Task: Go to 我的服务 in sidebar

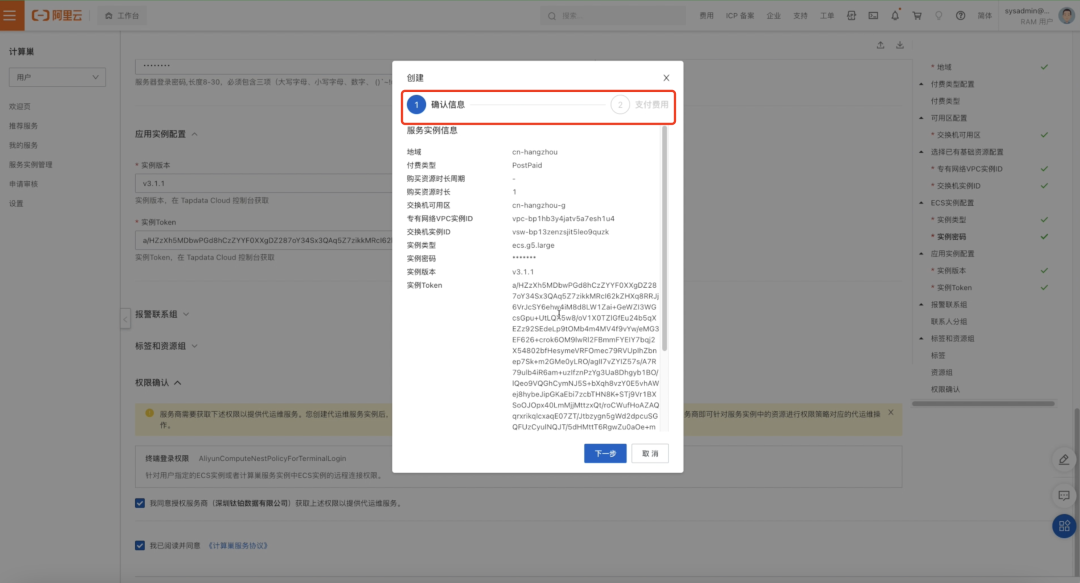Action: [x=23, y=145]
